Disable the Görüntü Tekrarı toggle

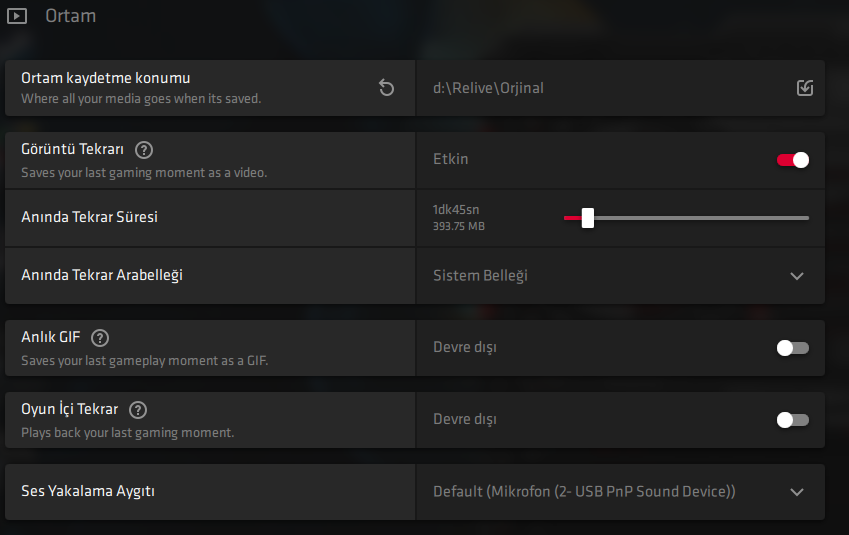click(x=793, y=160)
